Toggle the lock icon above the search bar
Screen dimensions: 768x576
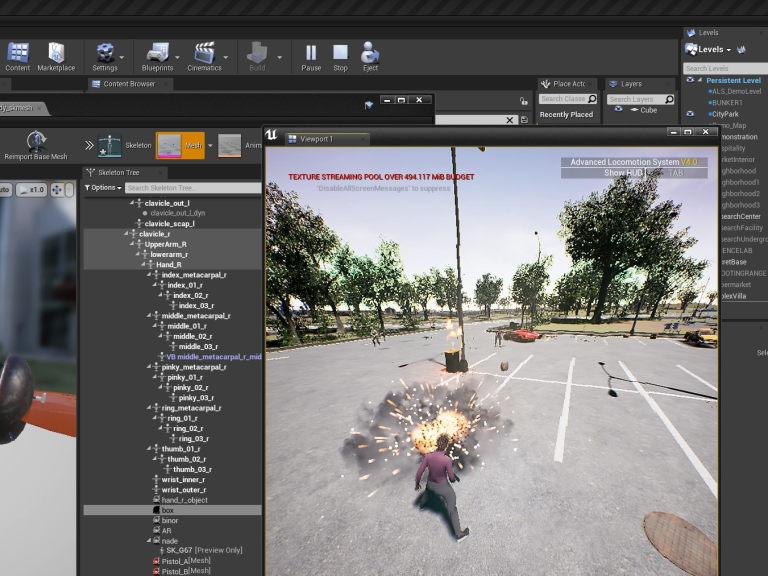click(524, 101)
